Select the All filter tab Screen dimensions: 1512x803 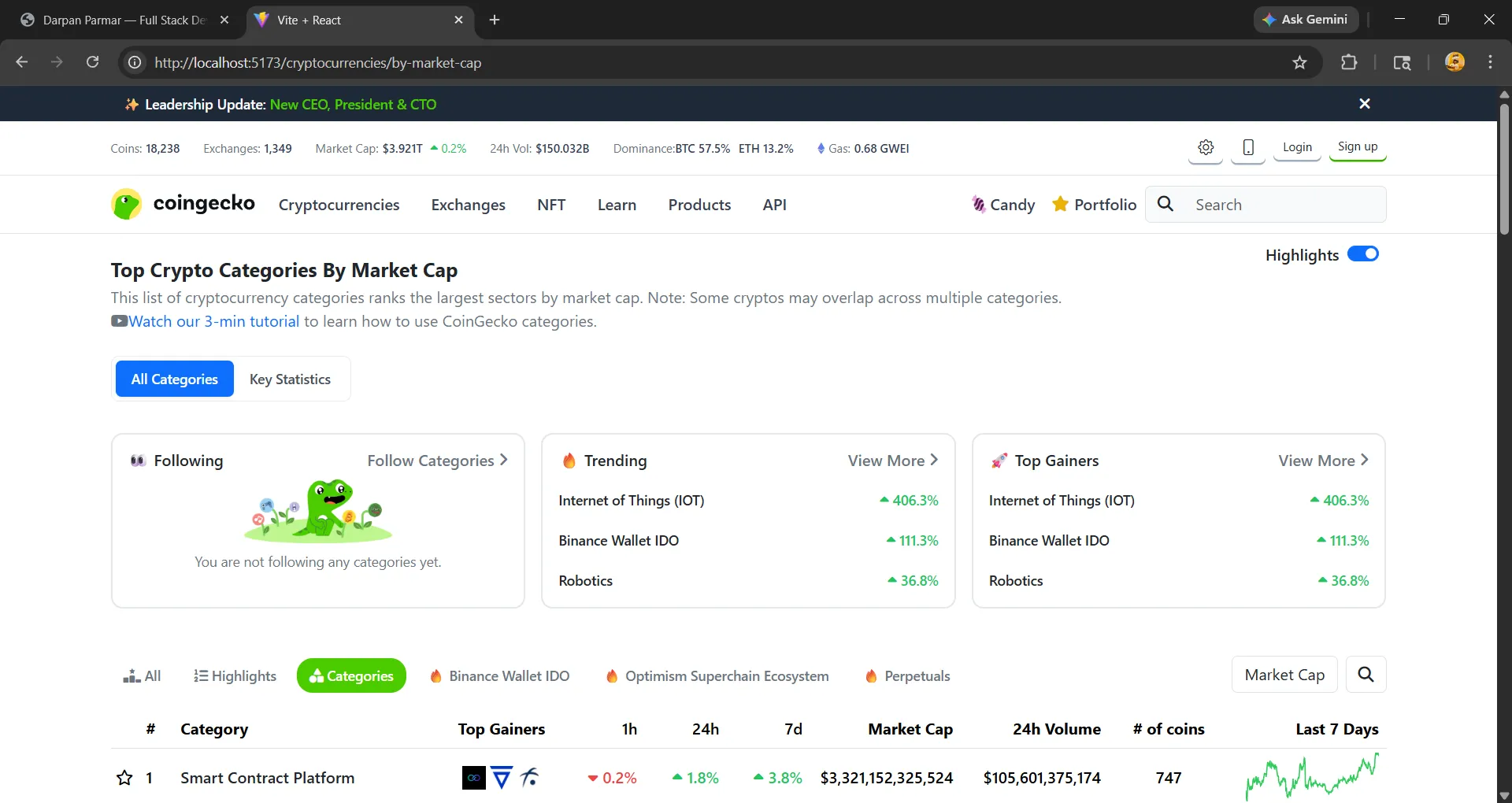click(x=142, y=675)
